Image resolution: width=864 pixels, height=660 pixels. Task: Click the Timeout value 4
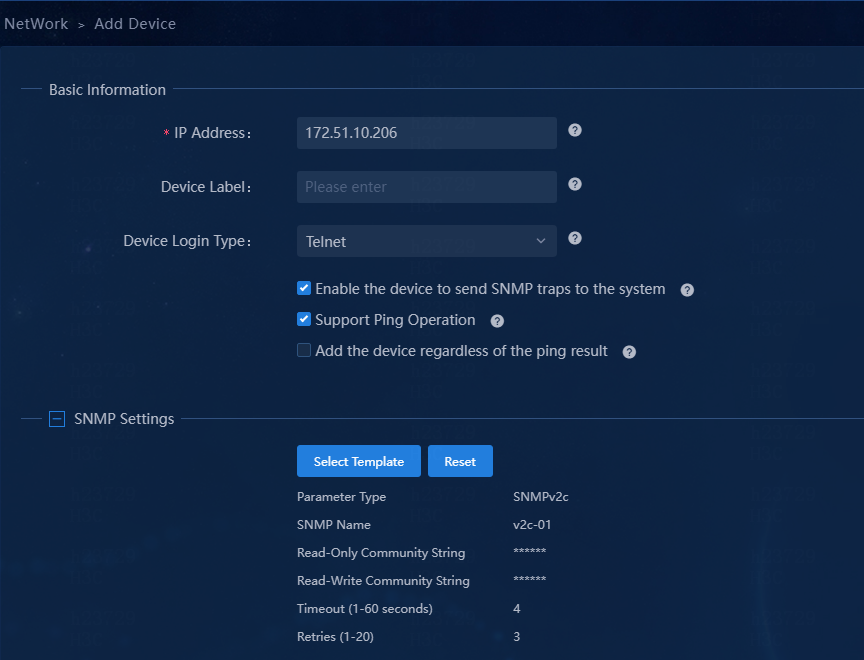[516, 609]
